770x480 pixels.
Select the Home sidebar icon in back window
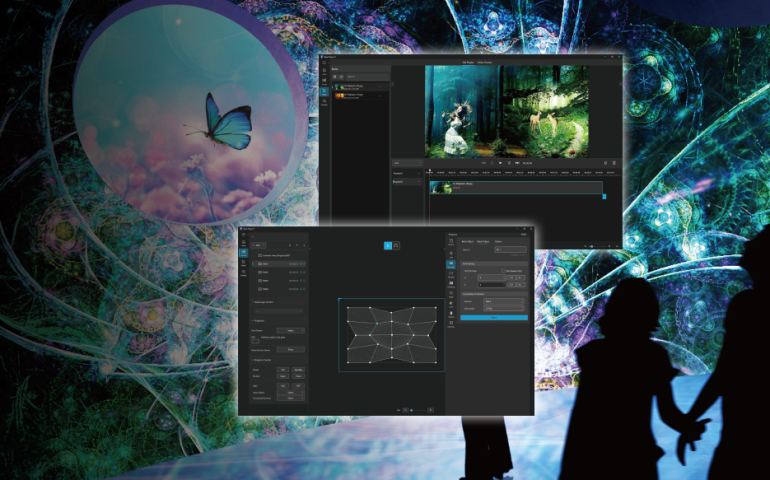pos(324,71)
